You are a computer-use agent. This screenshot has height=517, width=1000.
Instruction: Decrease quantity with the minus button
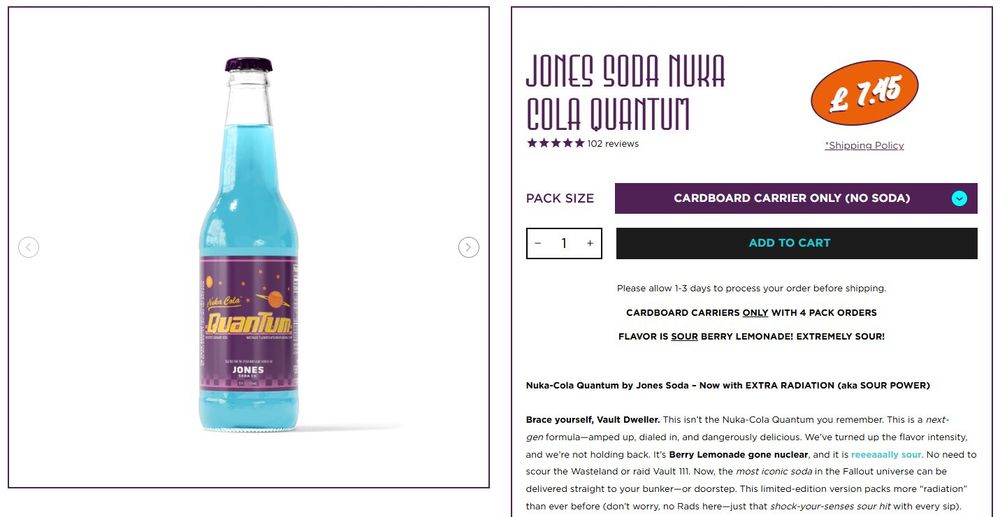[538, 244]
